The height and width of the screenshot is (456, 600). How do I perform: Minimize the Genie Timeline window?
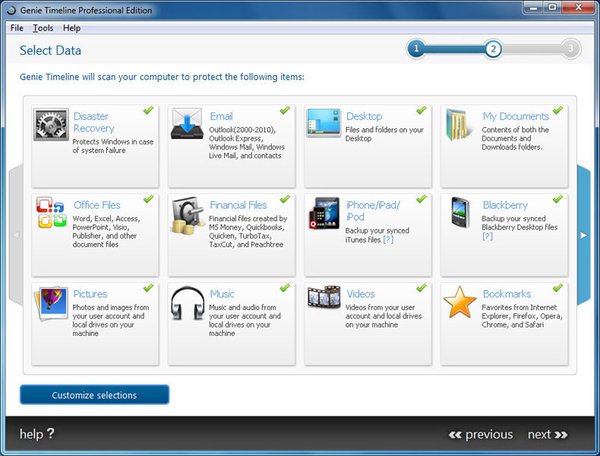534,7
